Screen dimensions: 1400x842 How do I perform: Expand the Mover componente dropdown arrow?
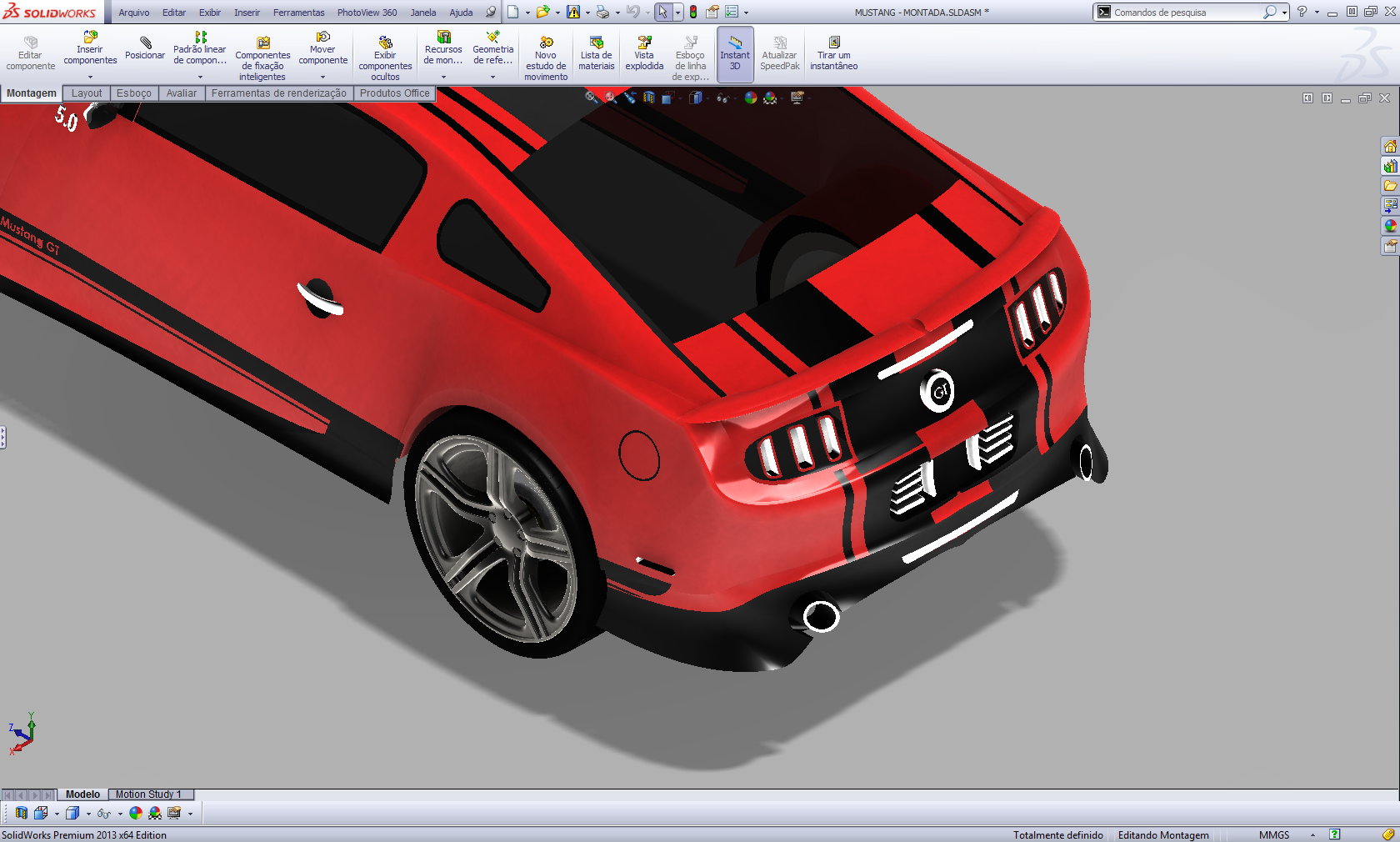point(322,77)
